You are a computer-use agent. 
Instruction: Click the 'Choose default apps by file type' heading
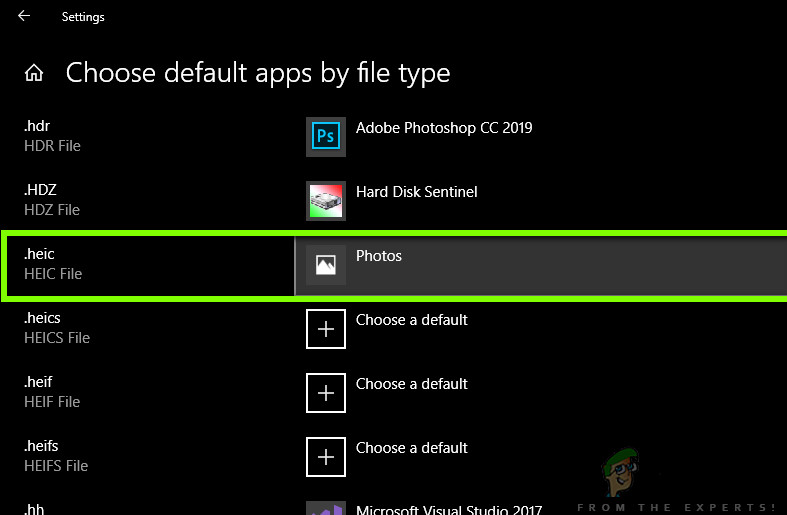pyautogui.click(x=258, y=73)
